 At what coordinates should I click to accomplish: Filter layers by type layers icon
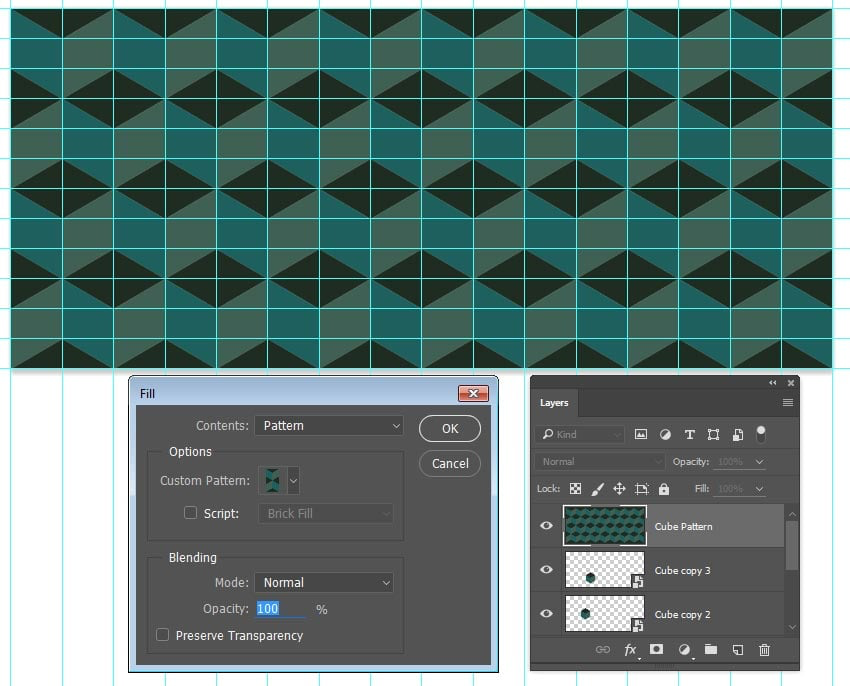click(690, 434)
